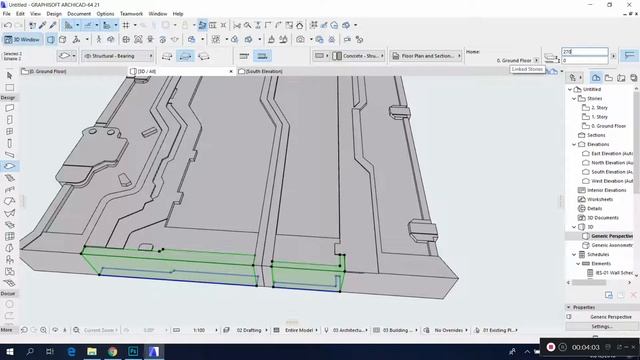Select the Arrow tool in toolbox

9,76
